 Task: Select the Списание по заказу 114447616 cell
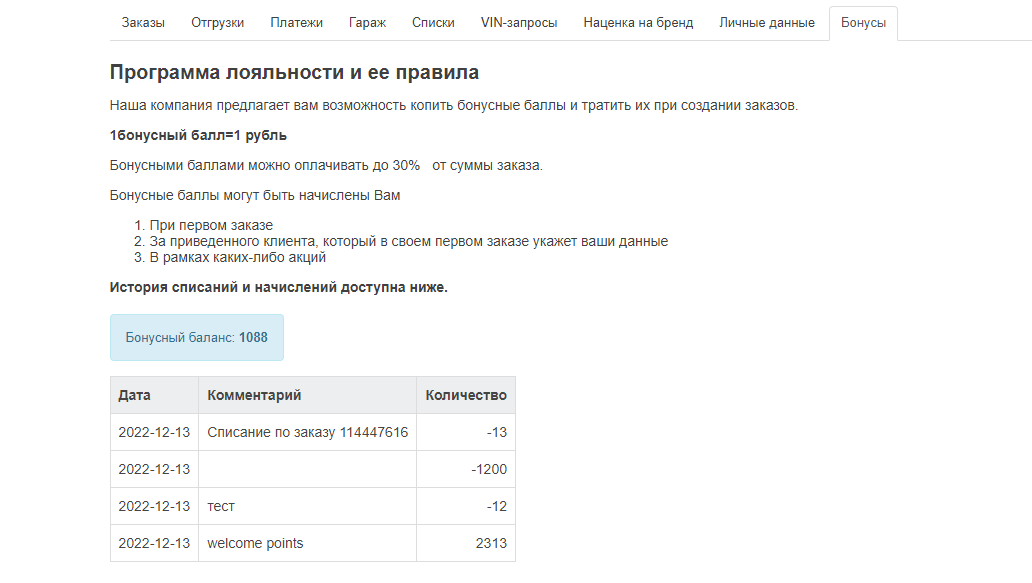click(307, 432)
